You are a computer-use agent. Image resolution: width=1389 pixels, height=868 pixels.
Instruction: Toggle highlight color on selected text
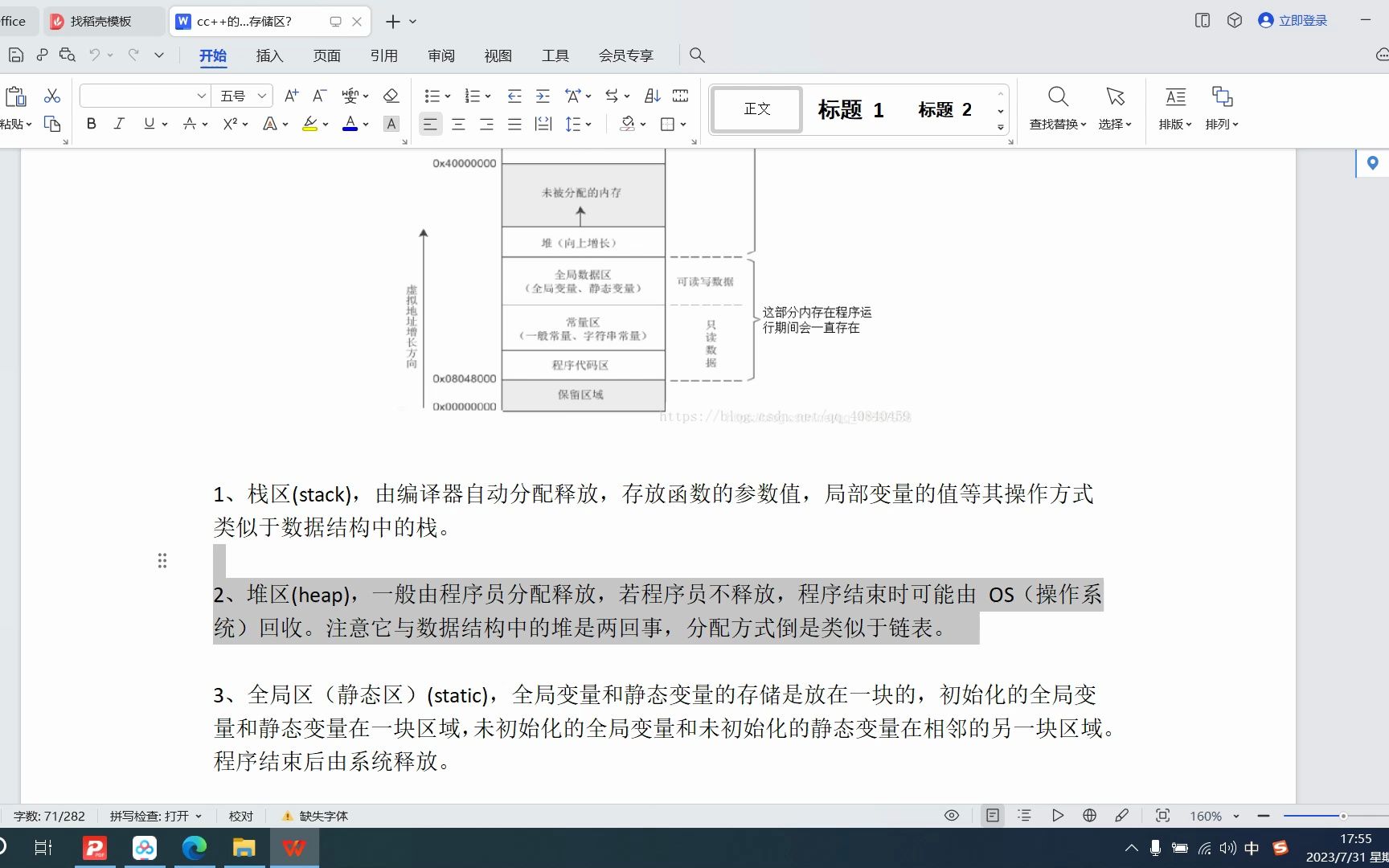pos(310,124)
